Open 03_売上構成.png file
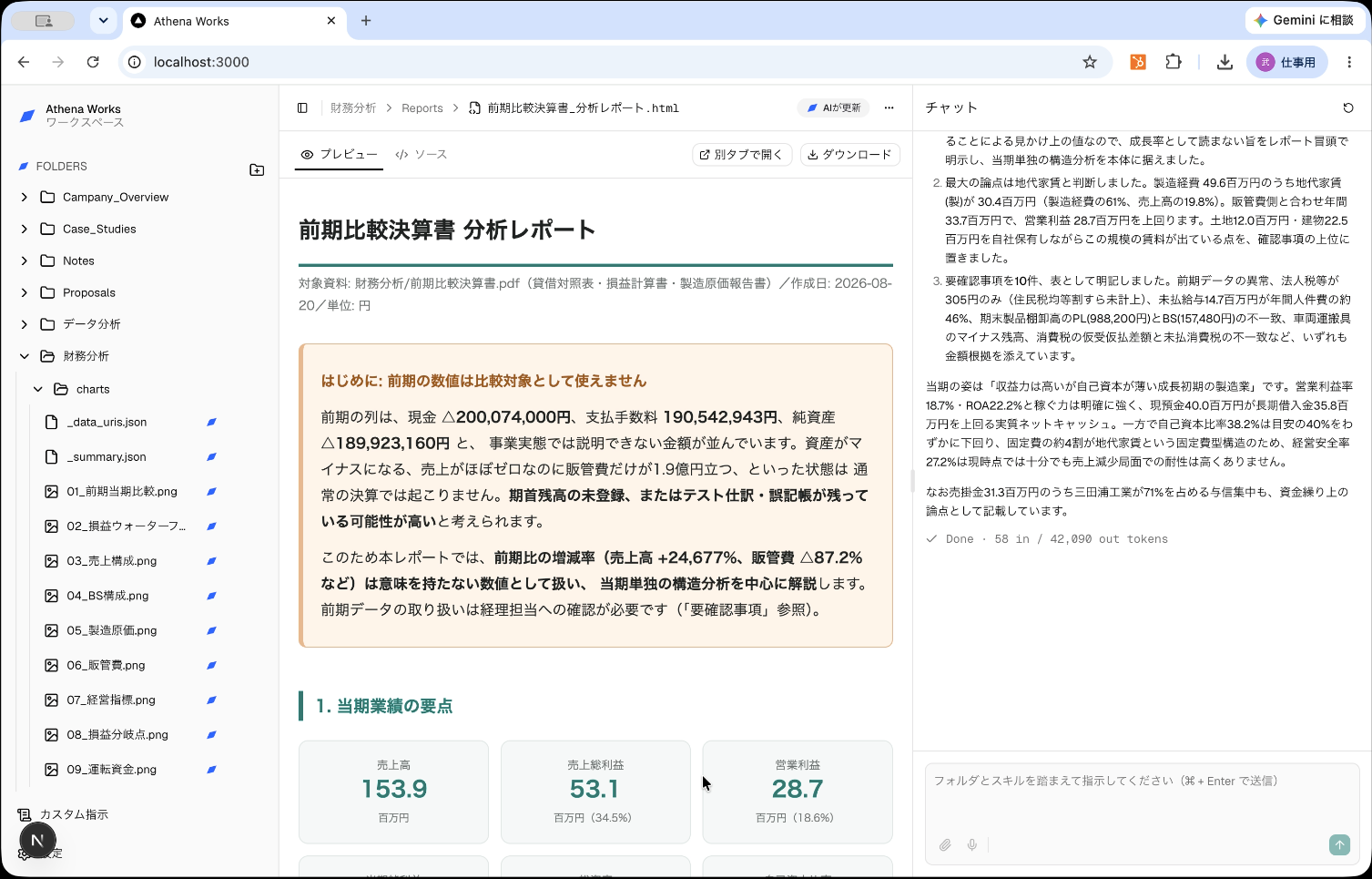Image resolution: width=1372 pixels, height=879 pixels. [112, 561]
